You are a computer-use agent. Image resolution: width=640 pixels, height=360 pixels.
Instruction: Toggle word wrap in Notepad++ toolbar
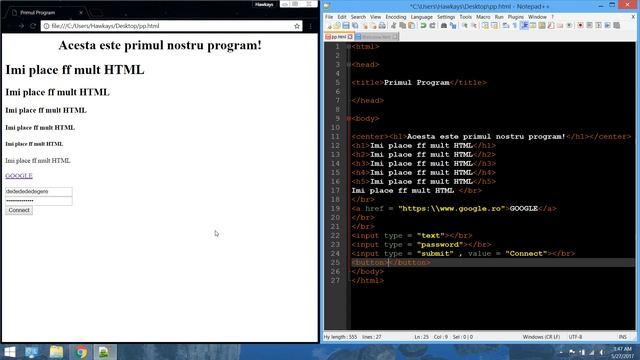505,26
